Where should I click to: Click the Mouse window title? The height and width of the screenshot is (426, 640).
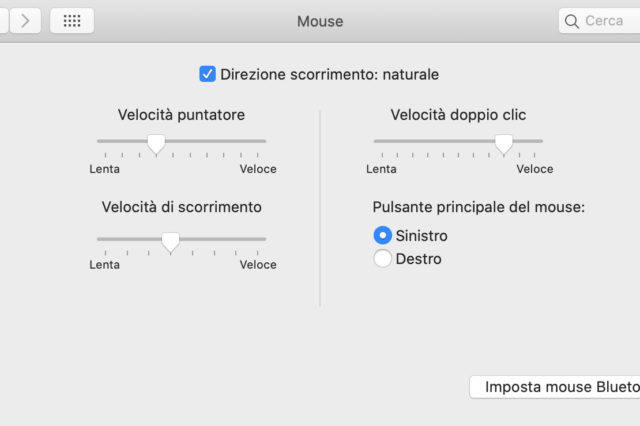click(320, 21)
